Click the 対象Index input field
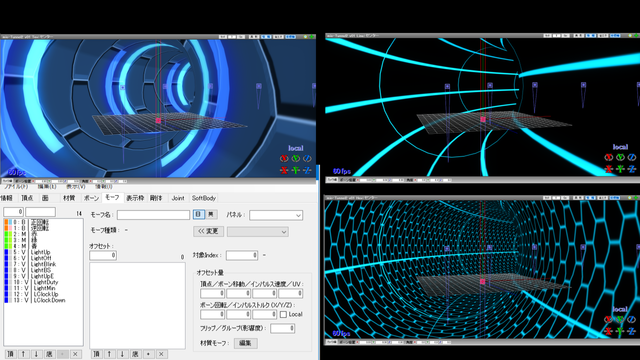640x360 pixels. click(x=242, y=256)
